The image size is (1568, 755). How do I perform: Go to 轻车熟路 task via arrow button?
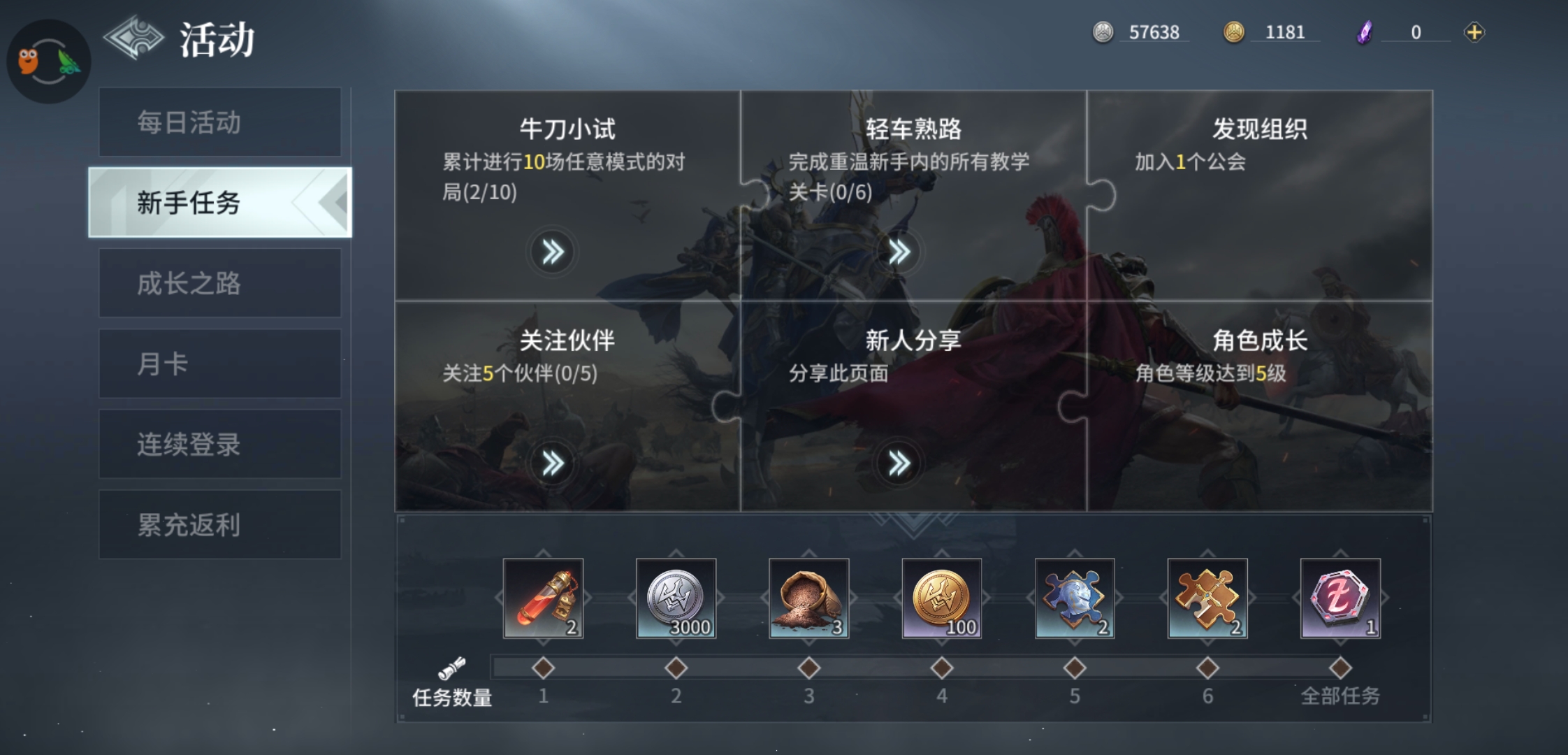point(899,252)
